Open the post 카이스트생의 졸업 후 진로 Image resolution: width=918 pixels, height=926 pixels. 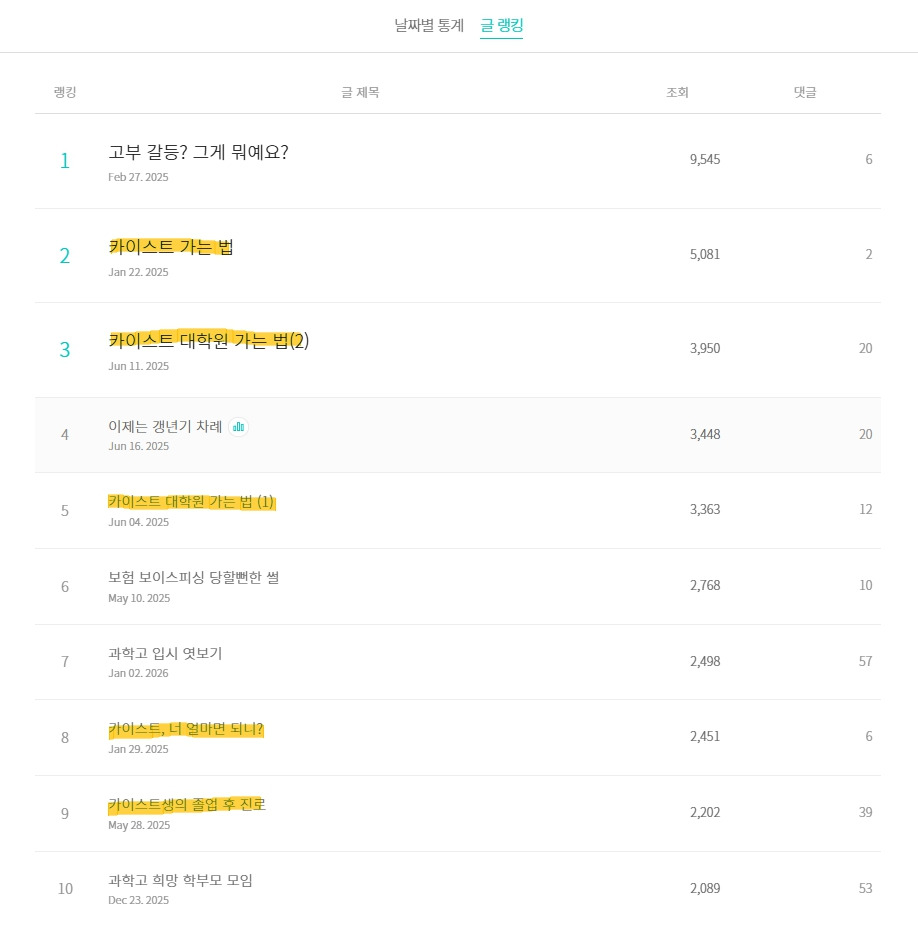186,805
